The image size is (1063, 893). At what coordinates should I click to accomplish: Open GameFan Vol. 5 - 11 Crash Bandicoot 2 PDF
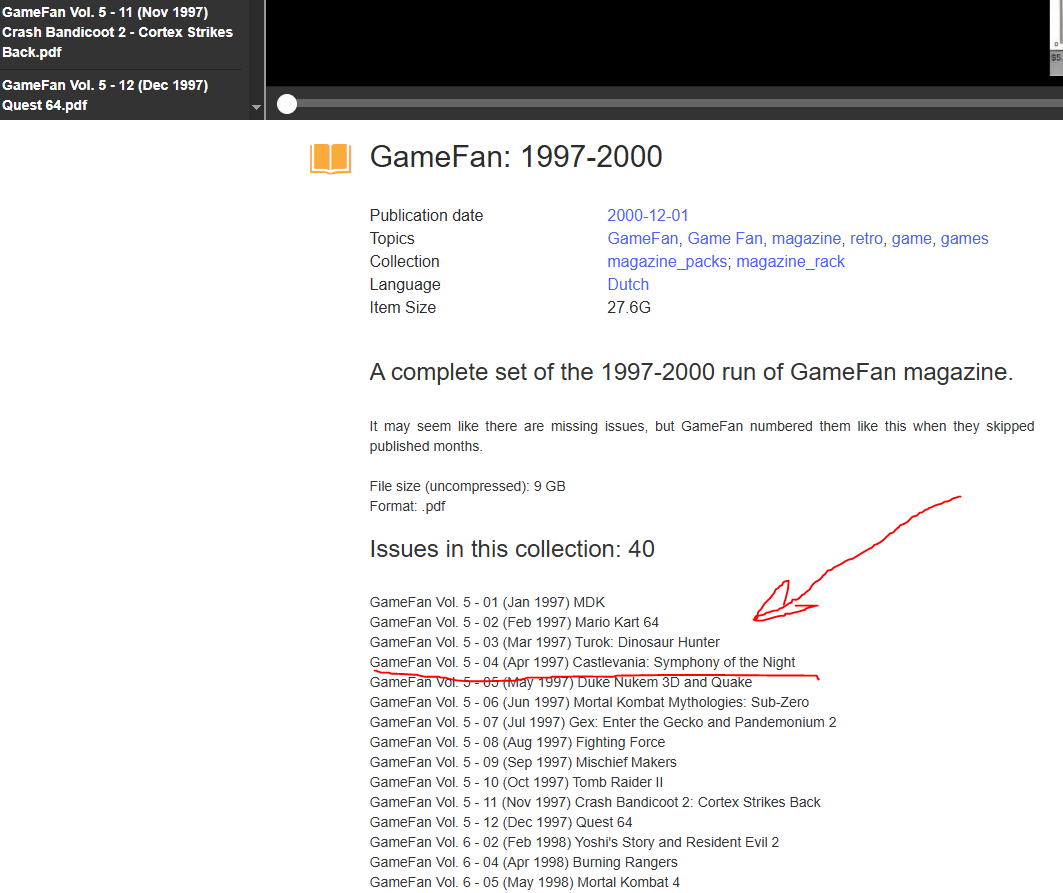[x=117, y=32]
